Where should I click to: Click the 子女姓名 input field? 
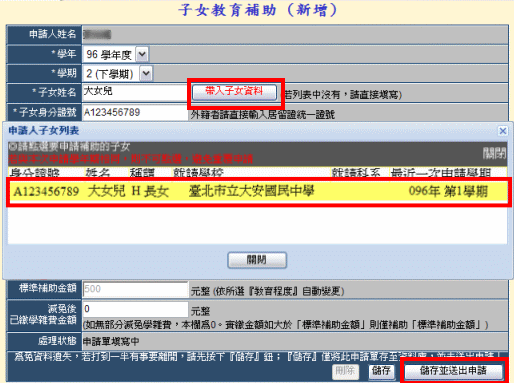tap(135, 92)
